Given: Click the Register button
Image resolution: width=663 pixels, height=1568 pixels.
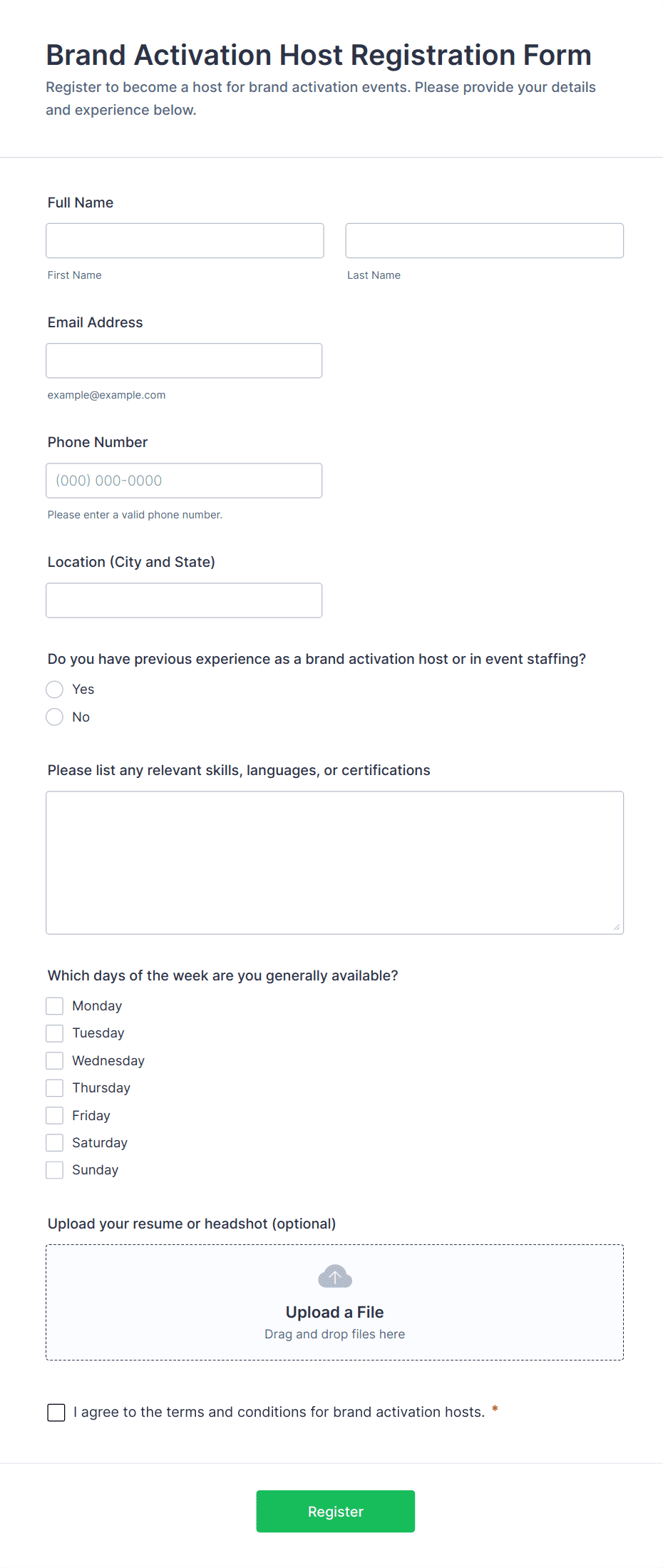Looking at the screenshot, I should [335, 1511].
